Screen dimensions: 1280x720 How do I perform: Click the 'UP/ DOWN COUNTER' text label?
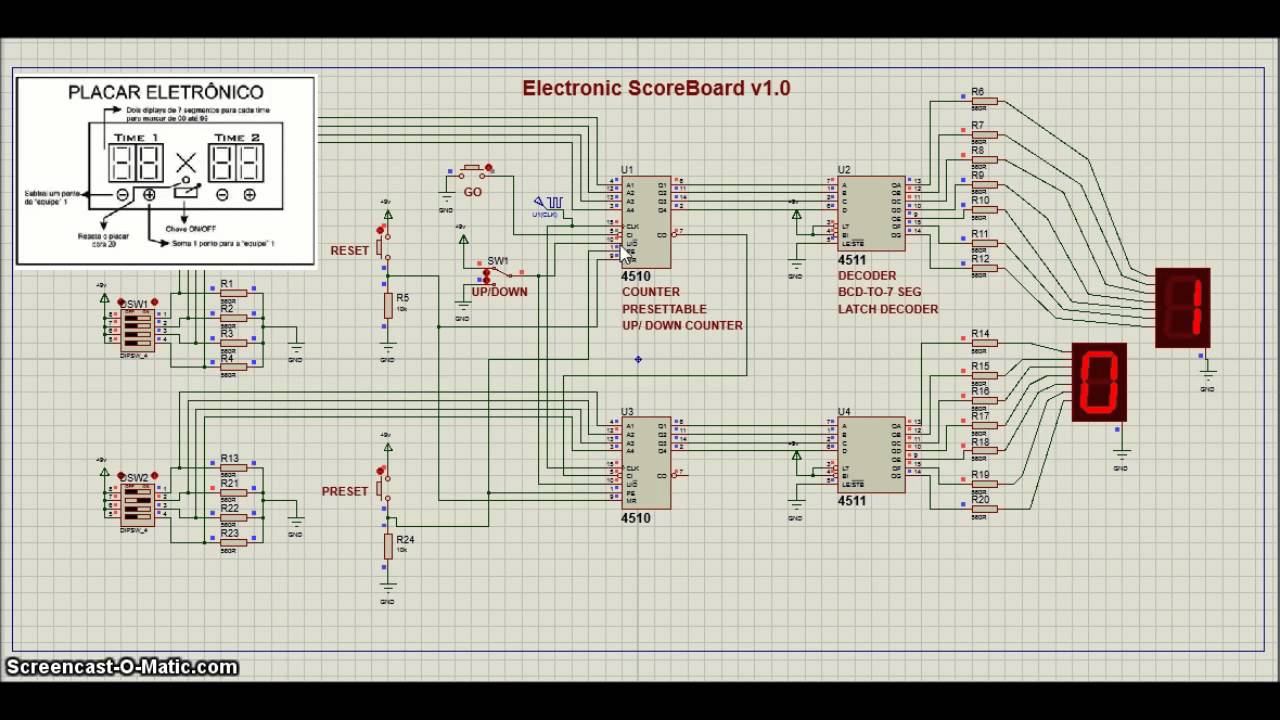[x=682, y=325]
